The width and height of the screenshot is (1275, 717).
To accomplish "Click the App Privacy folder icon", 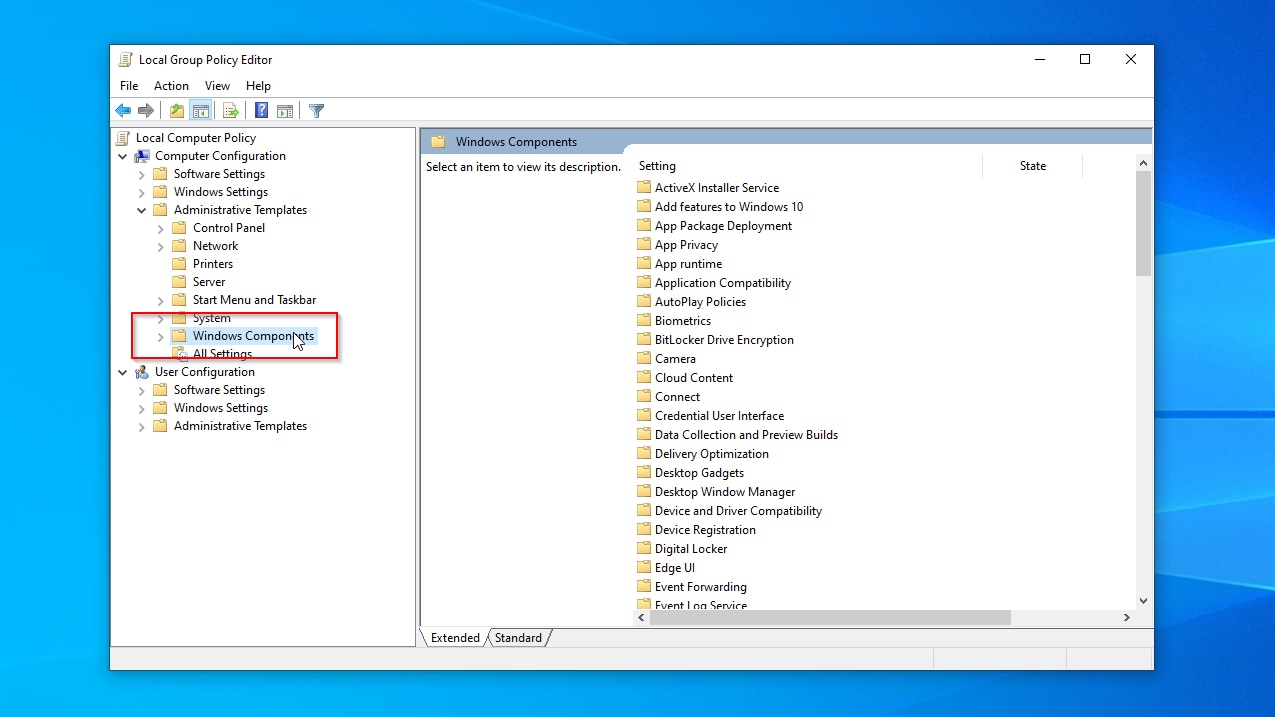I will click(644, 244).
